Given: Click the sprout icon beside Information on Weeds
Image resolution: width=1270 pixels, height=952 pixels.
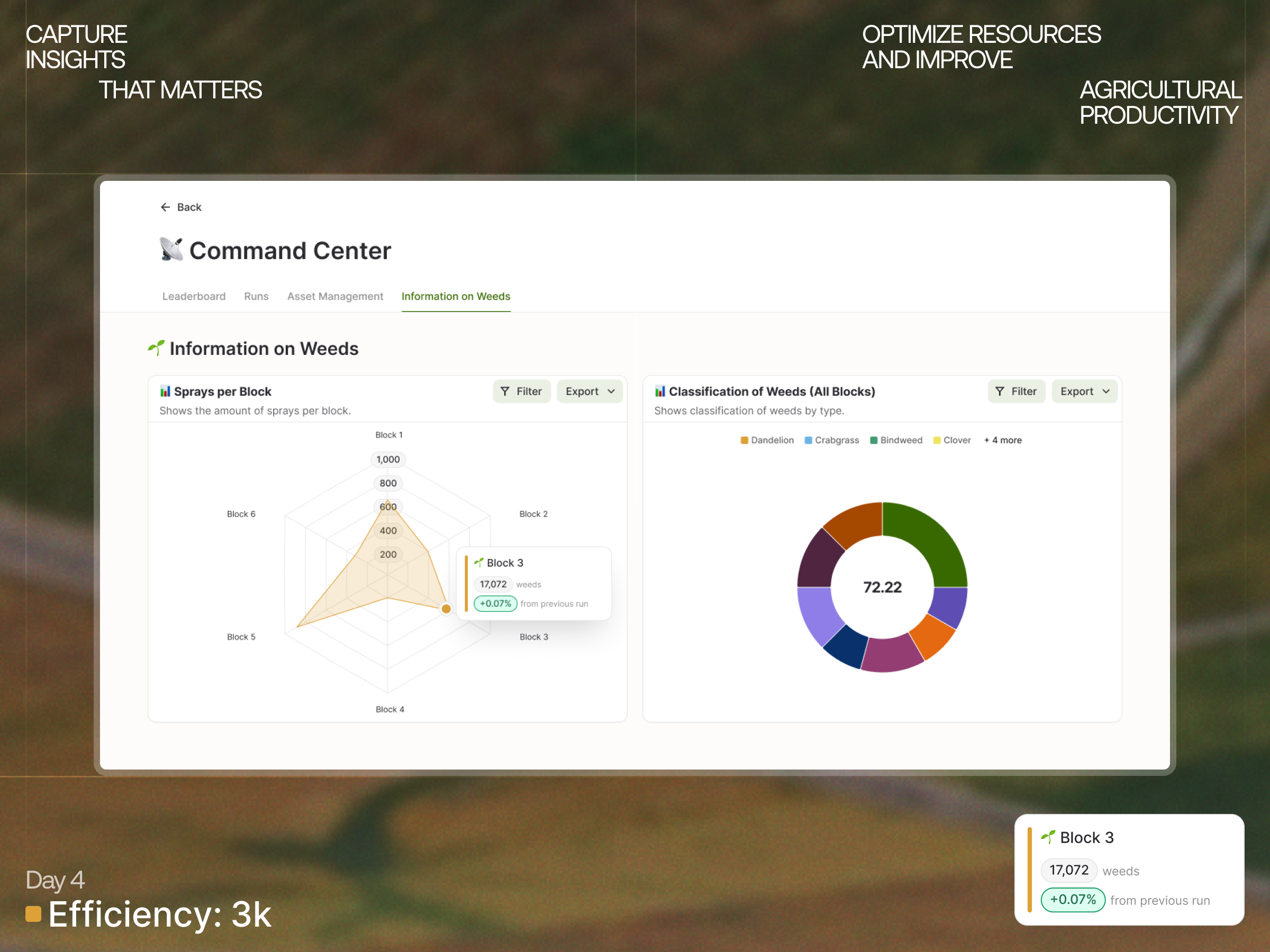Looking at the screenshot, I should click(156, 348).
